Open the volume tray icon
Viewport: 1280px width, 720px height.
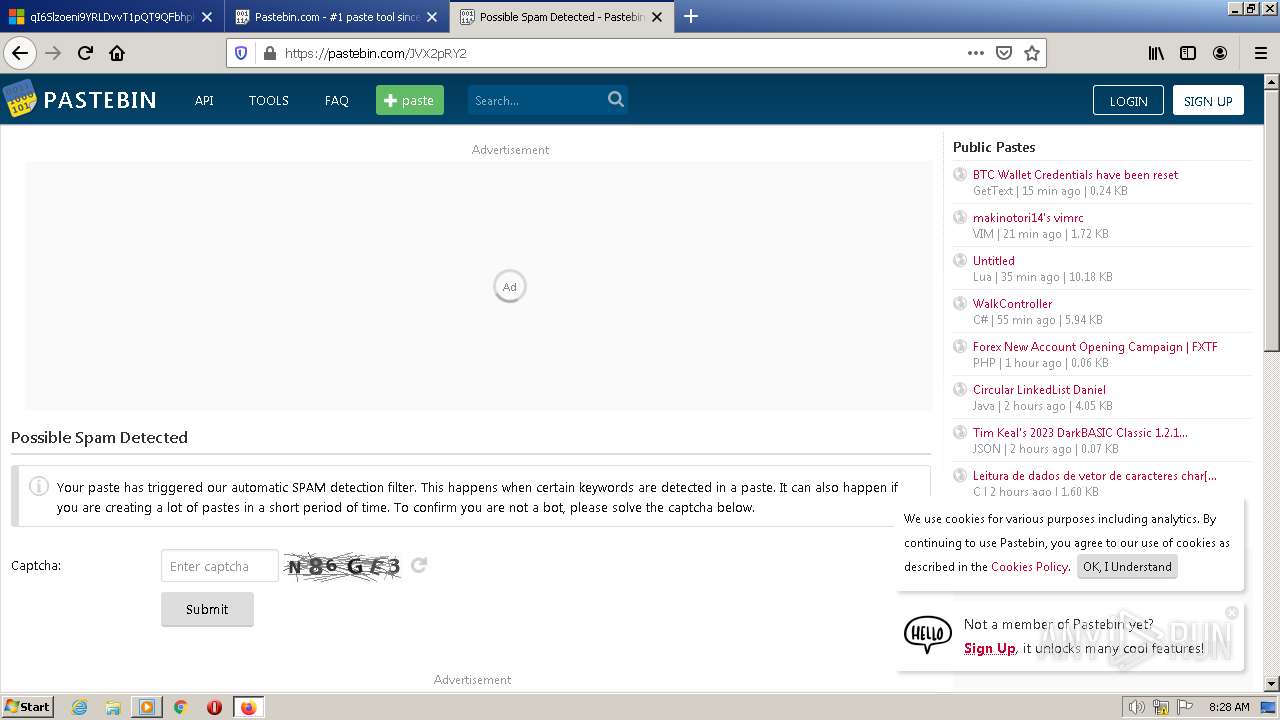(1137, 707)
